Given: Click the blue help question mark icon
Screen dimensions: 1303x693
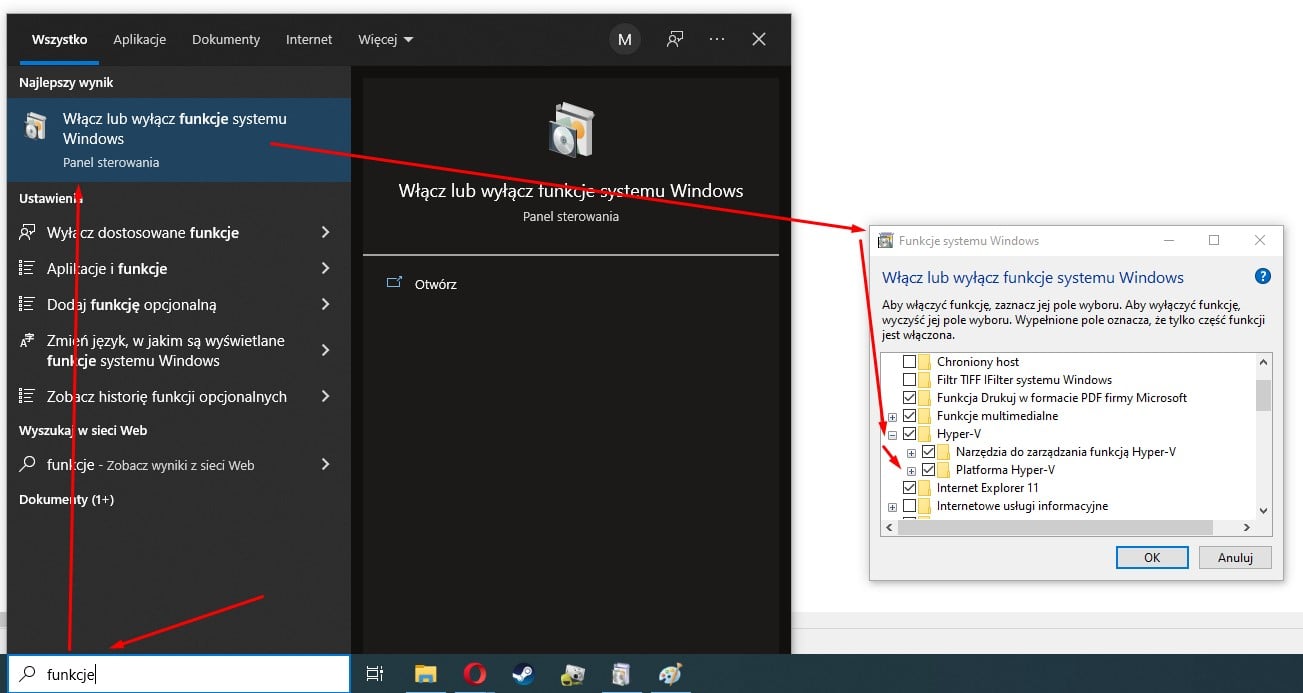Looking at the screenshot, I should 1262,277.
